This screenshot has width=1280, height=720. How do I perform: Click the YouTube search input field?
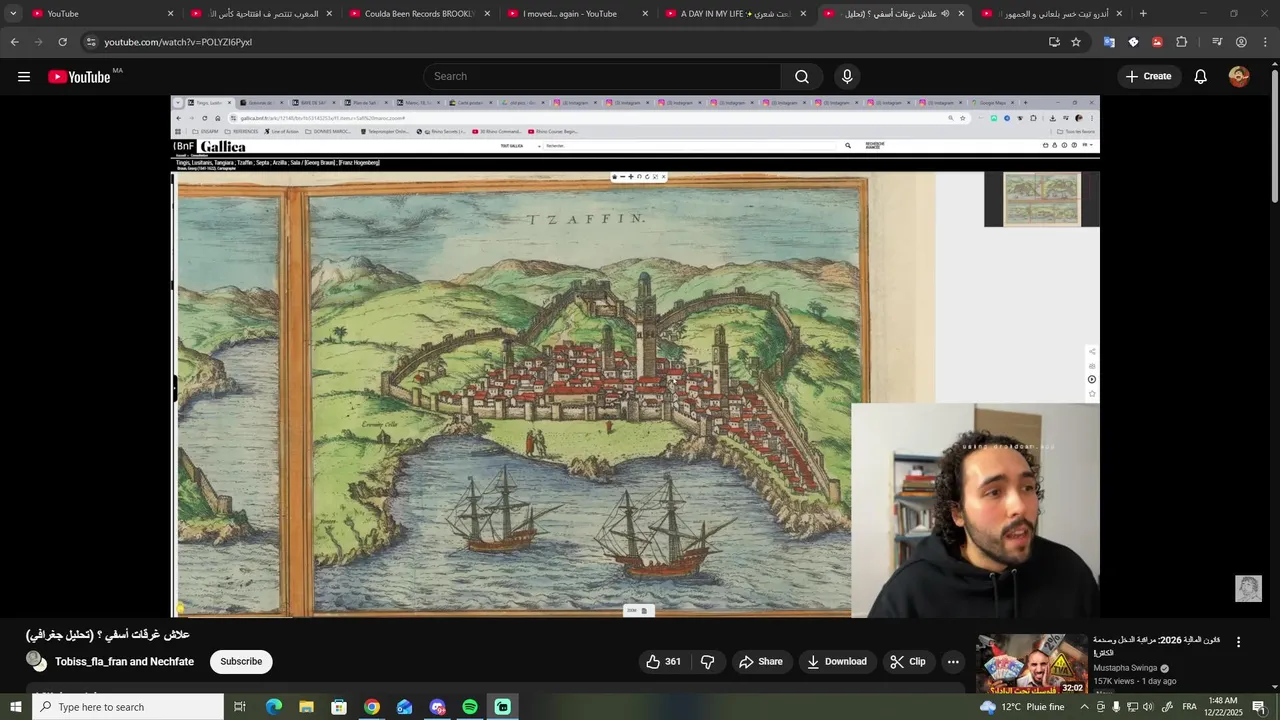click(x=605, y=77)
